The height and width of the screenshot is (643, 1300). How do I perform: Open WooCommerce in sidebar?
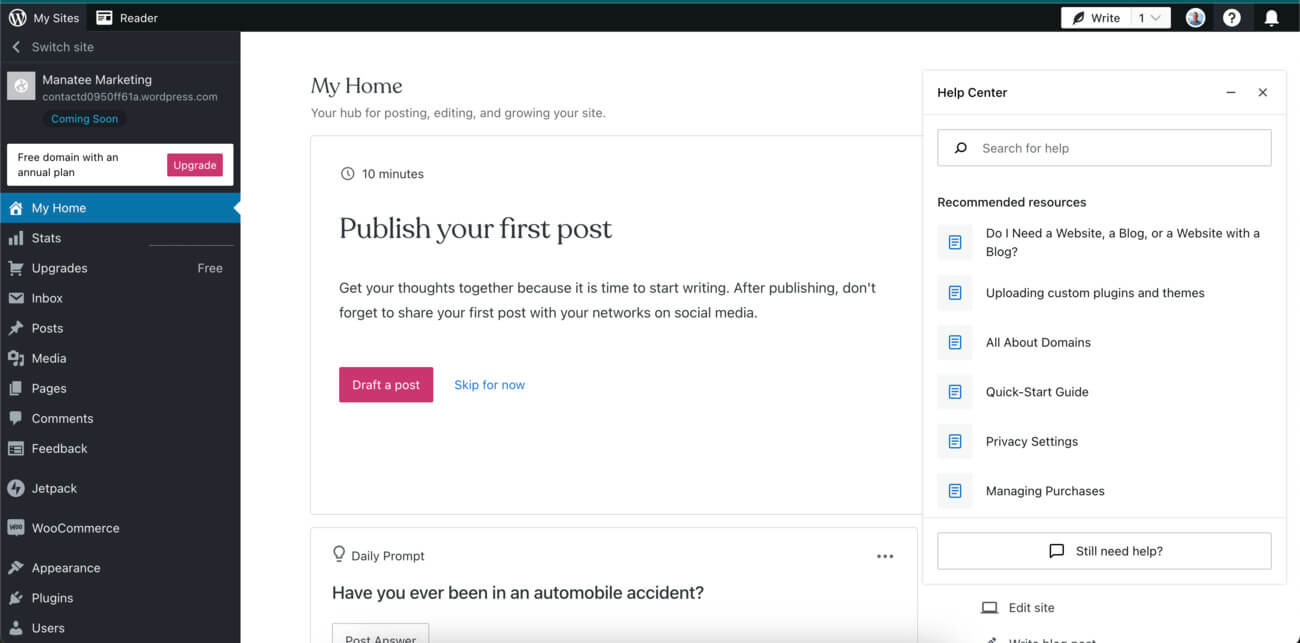[x=120, y=528]
